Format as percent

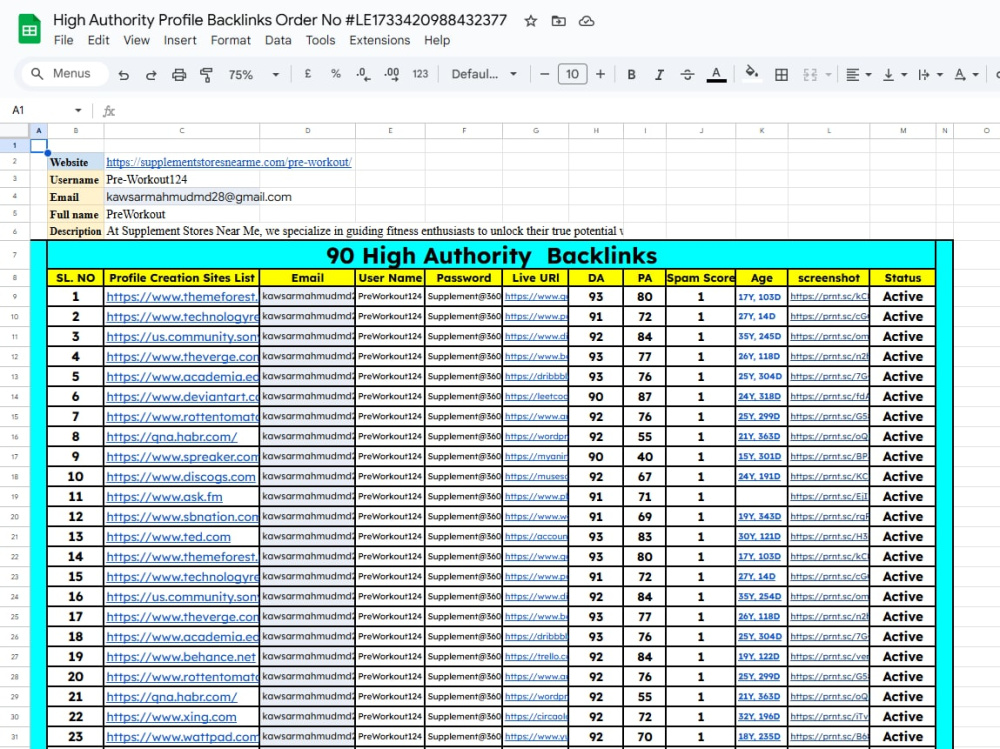coord(335,74)
